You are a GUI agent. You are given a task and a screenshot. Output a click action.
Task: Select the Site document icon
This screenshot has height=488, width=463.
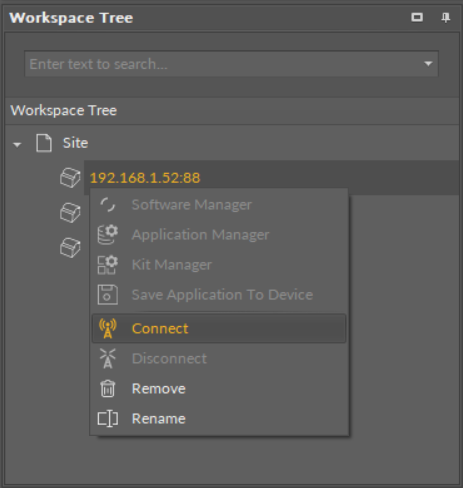tap(44, 143)
